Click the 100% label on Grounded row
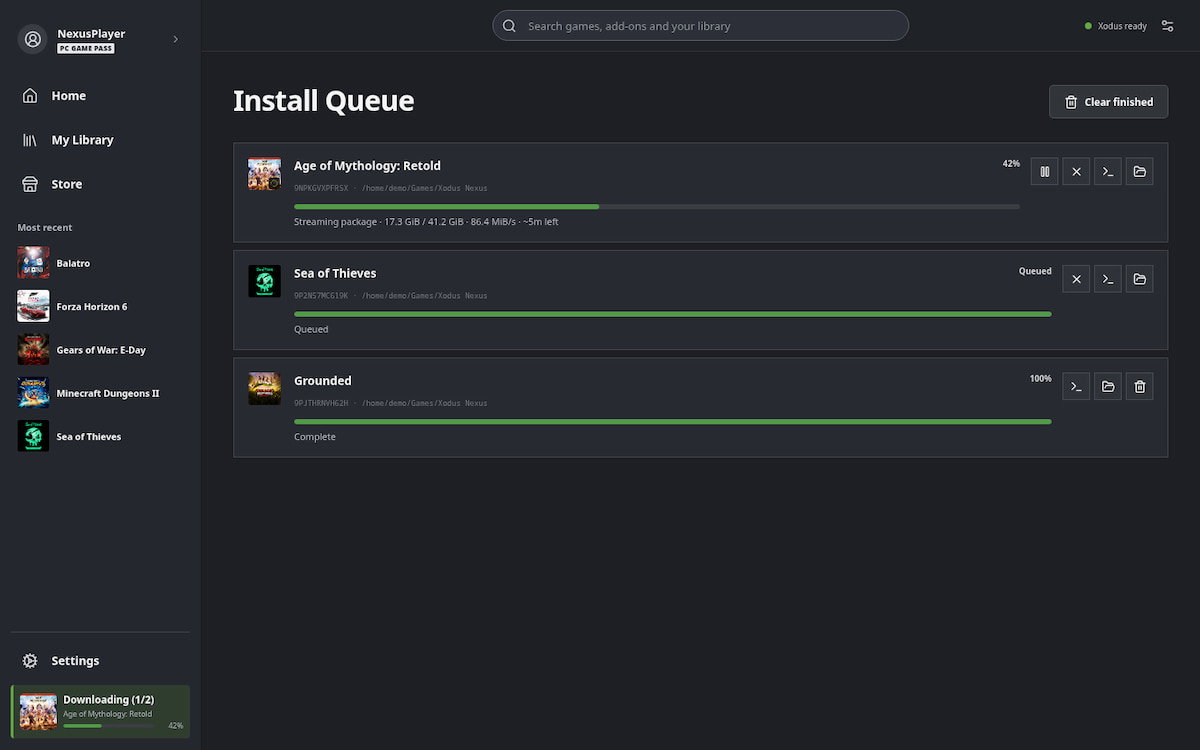Image resolution: width=1200 pixels, height=750 pixels. [1040, 379]
